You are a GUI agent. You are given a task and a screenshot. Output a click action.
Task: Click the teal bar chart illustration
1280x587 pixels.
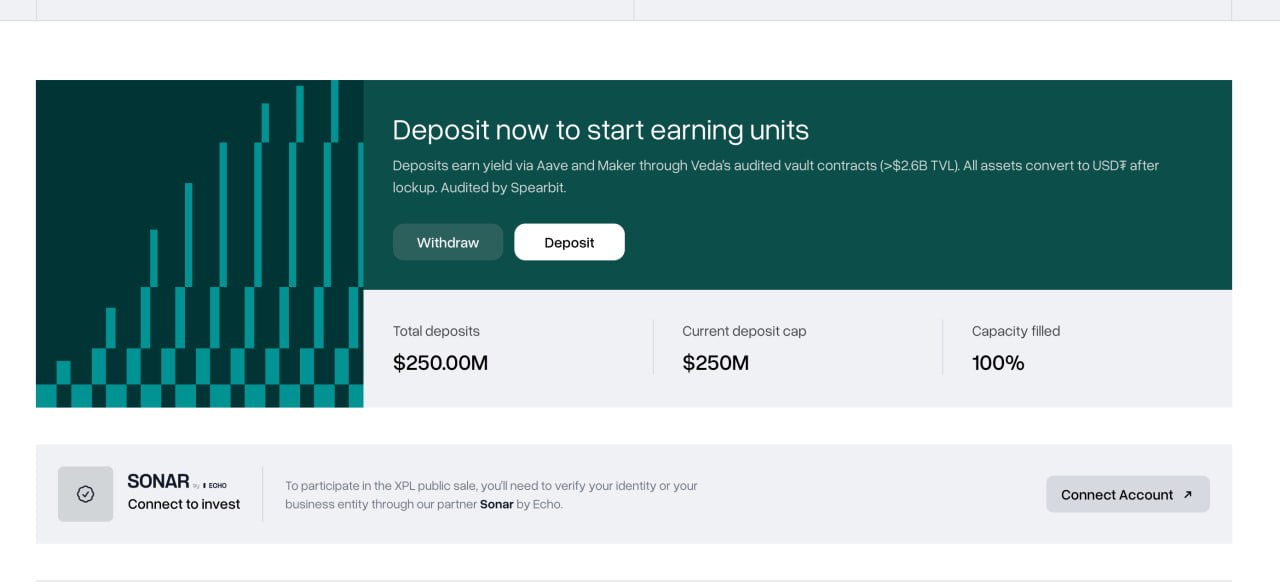(200, 244)
